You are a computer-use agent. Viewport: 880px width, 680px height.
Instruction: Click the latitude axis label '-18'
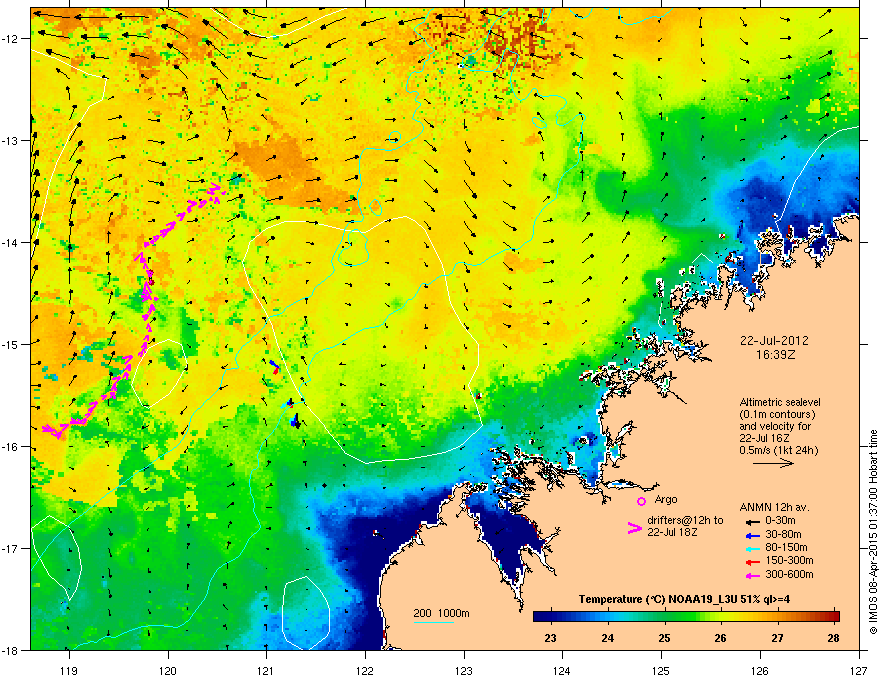(10, 650)
